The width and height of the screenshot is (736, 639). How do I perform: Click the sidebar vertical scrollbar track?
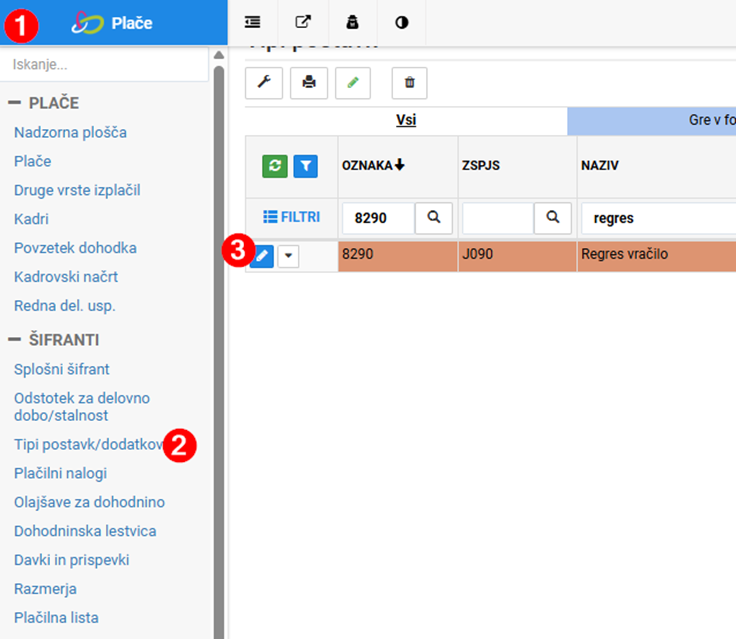[219, 352]
